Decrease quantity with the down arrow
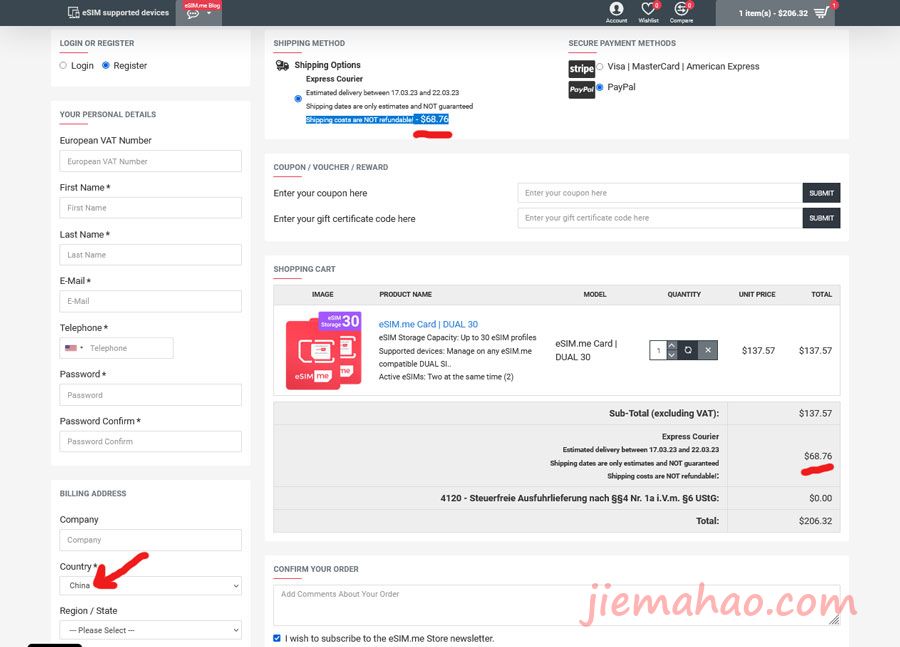This screenshot has width=900, height=647. tap(672, 355)
